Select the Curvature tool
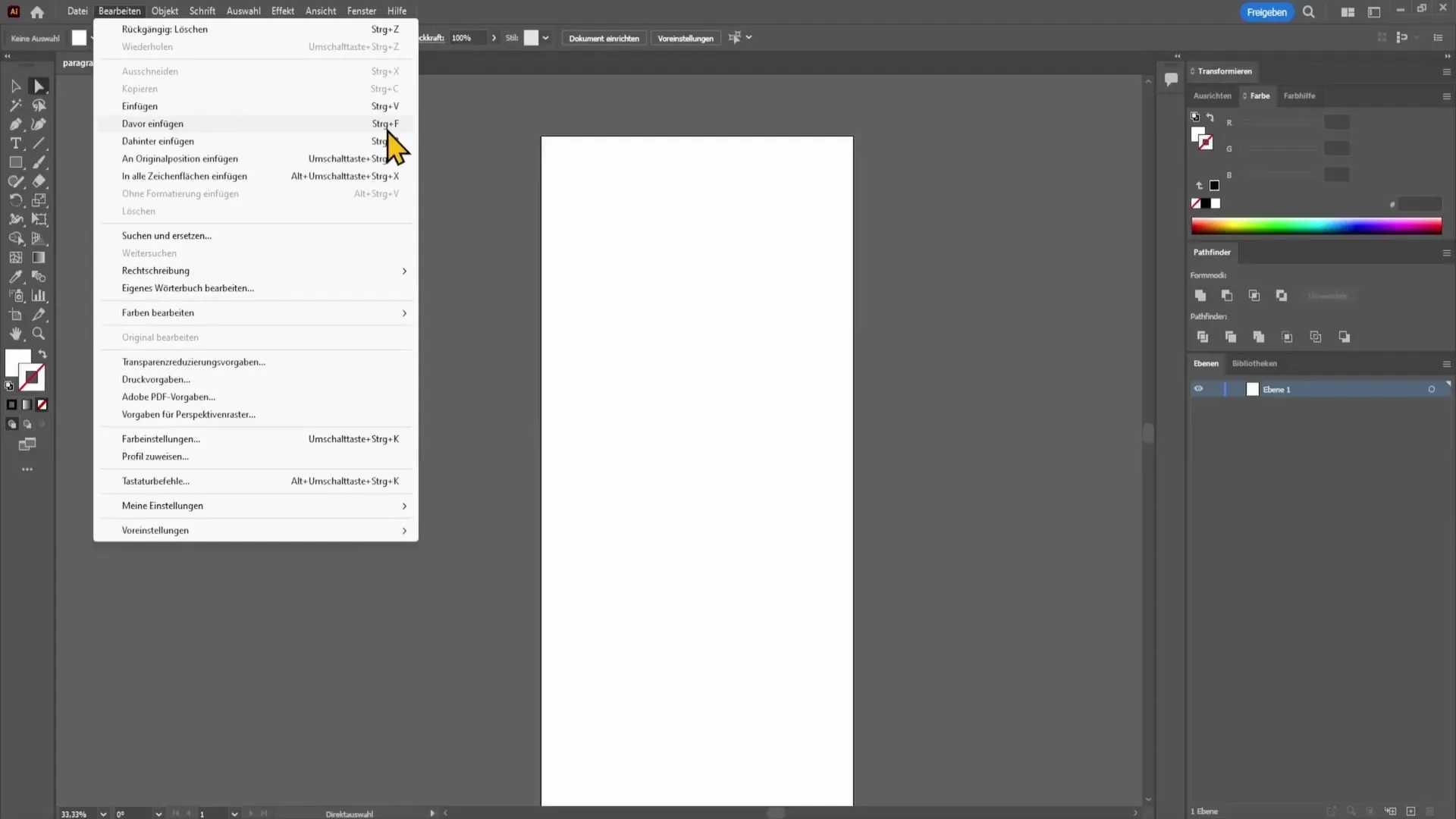Image resolution: width=1456 pixels, height=819 pixels. pyautogui.click(x=39, y=124)
